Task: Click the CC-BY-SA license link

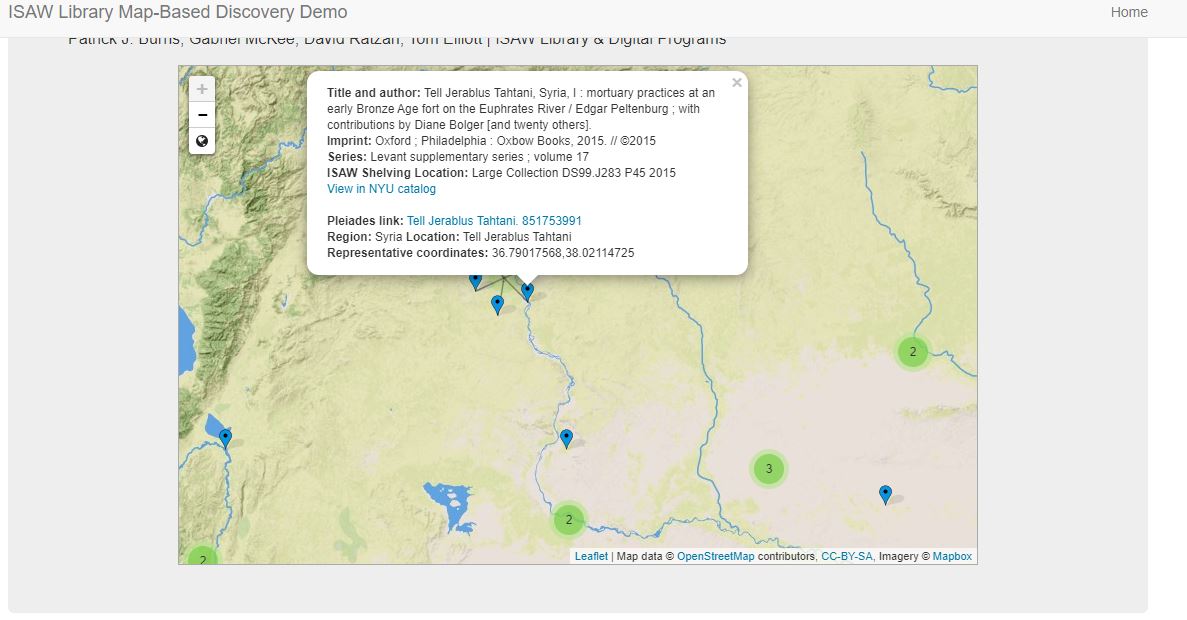Action: click(x=845, y=557)
